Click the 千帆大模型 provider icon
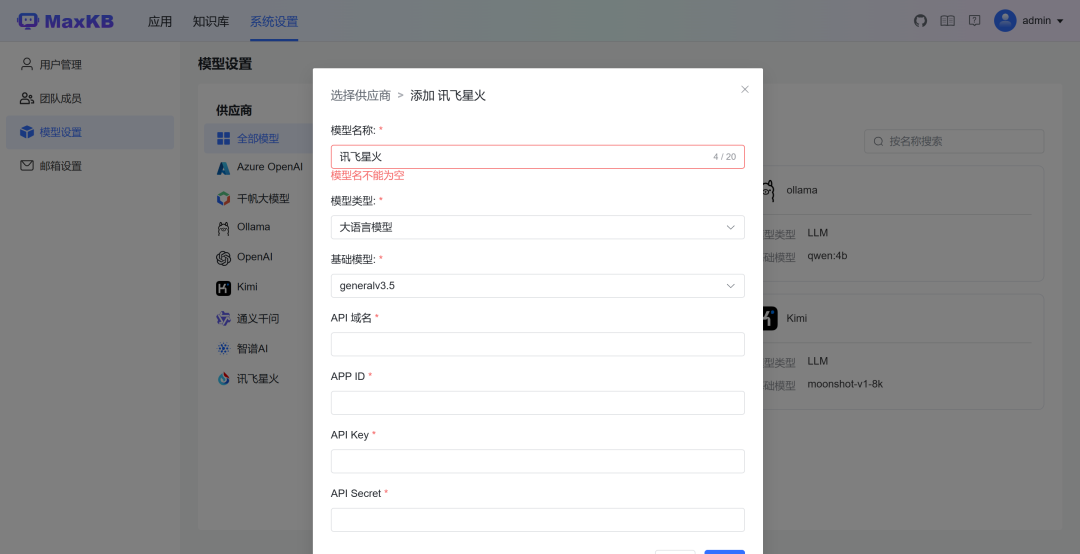 [x=223, y=198]
